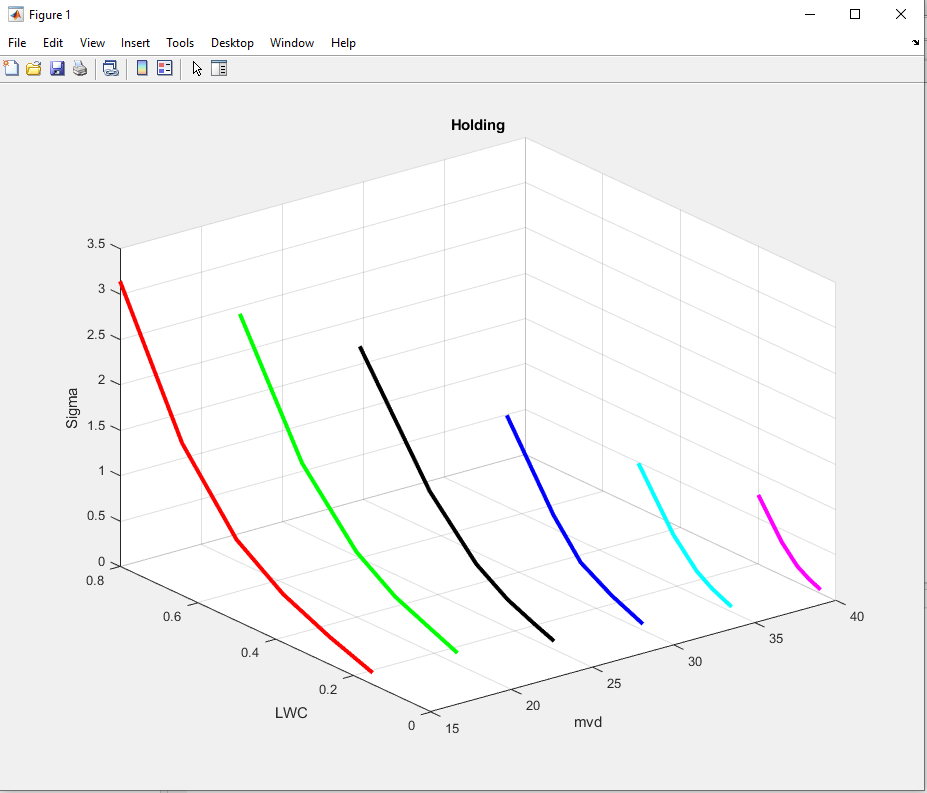Toggle the Insert Legend button
The width and height of the screenshot is (927, 793).
pos(165,68)
